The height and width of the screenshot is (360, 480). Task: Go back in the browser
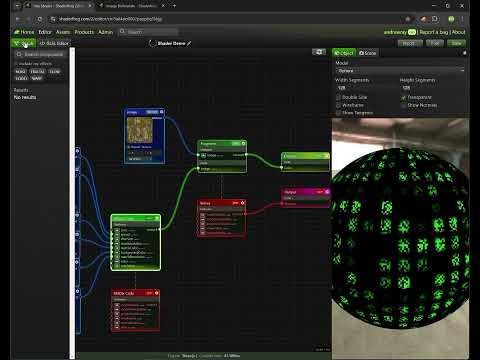[18, 19]
